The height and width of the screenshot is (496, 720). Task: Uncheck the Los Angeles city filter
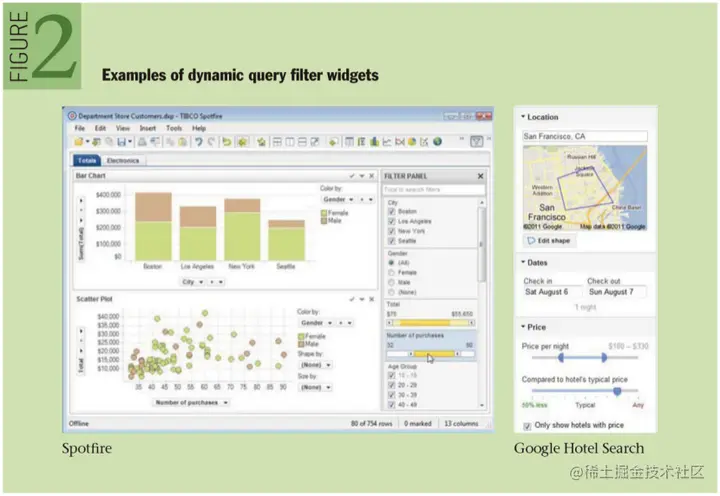point(392,221)
